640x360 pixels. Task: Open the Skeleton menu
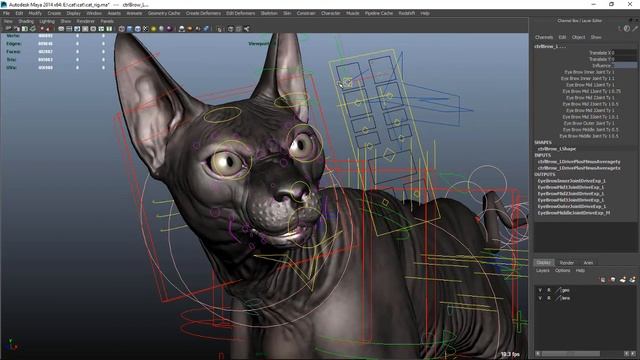pos(269,13)
